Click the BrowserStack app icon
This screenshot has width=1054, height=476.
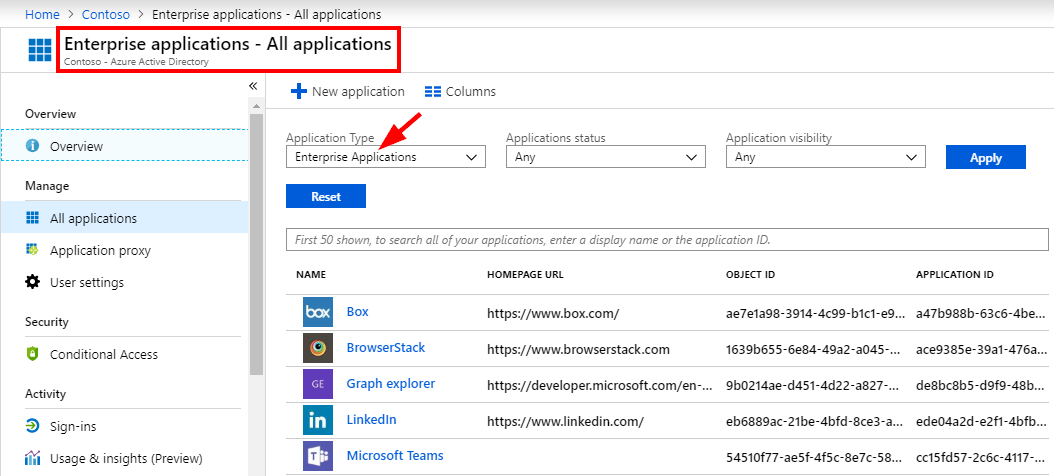317,348
